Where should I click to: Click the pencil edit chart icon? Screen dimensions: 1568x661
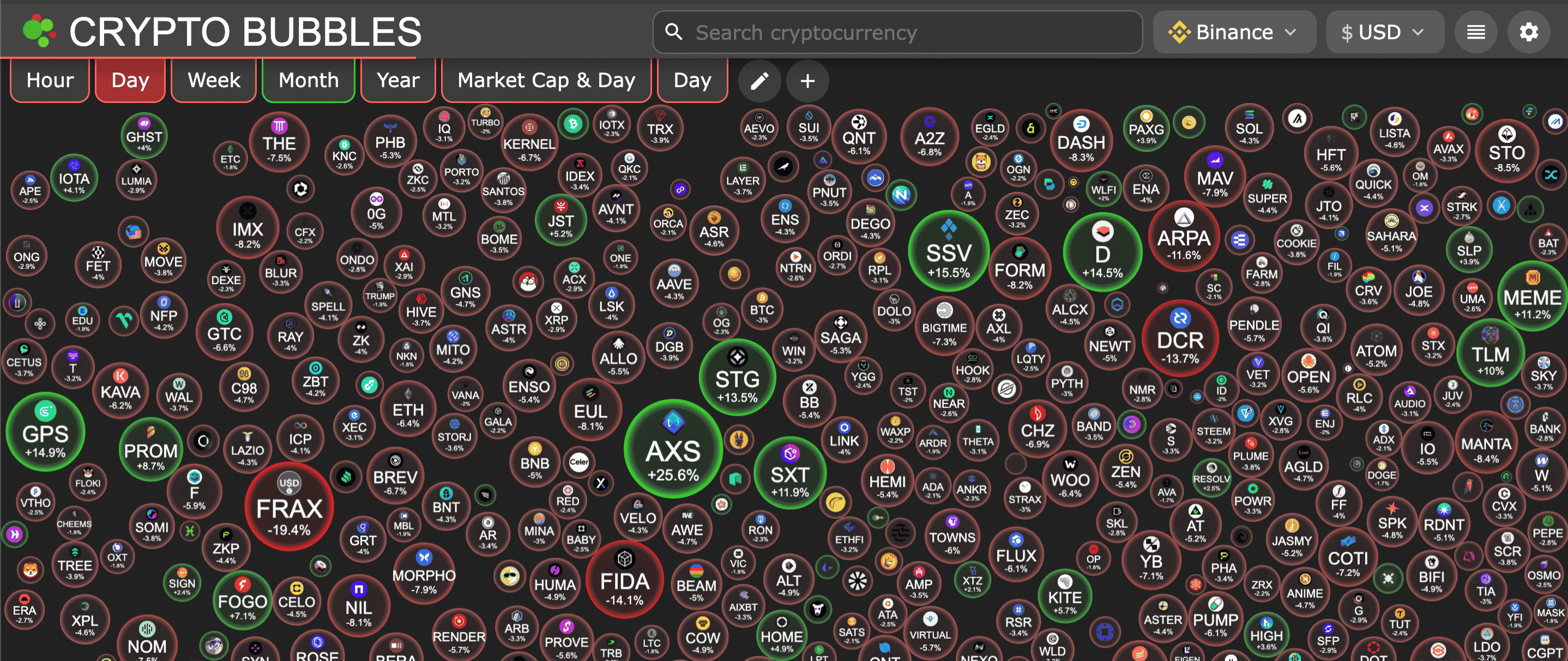click(759, 80)
